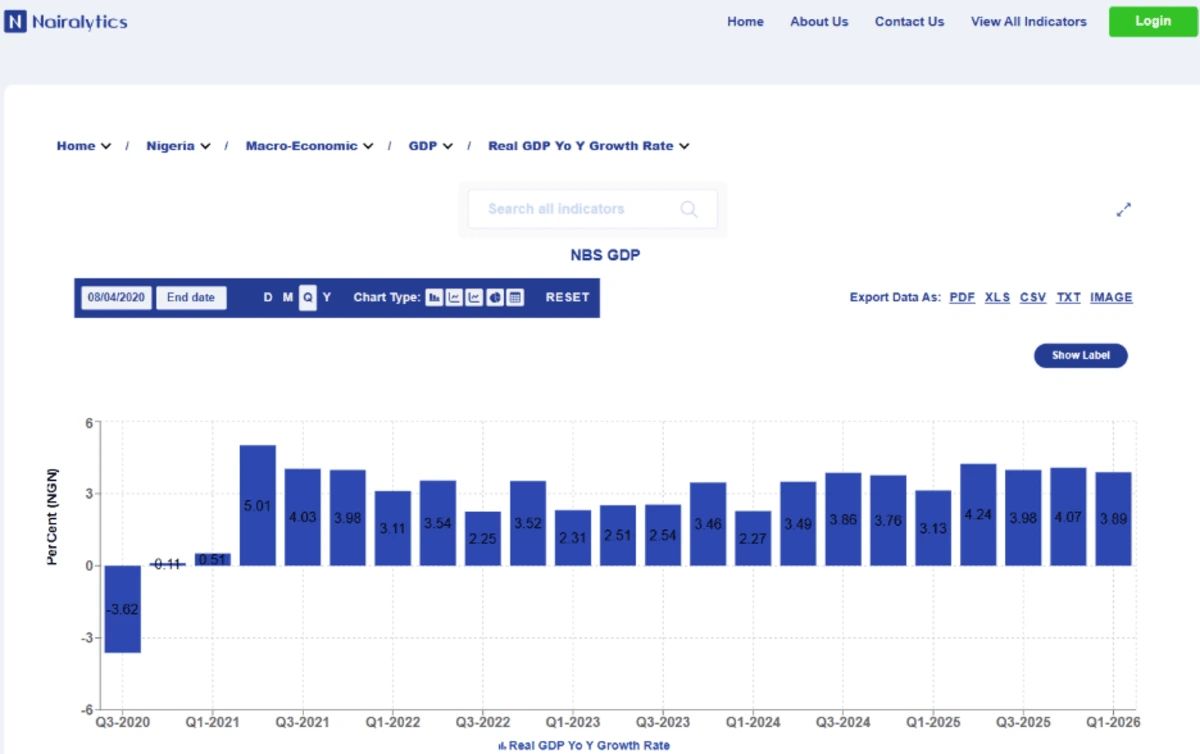1200x754 pixels.
Task: Select the line chart icon beside the bar chart icon
Action: pos(454,297)
